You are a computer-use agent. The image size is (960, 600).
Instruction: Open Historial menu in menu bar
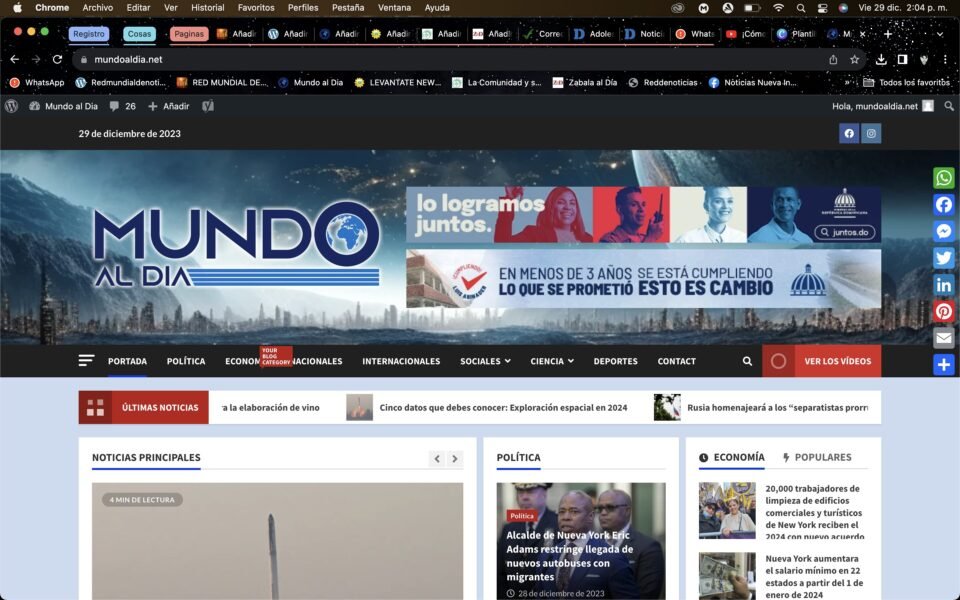208,8
